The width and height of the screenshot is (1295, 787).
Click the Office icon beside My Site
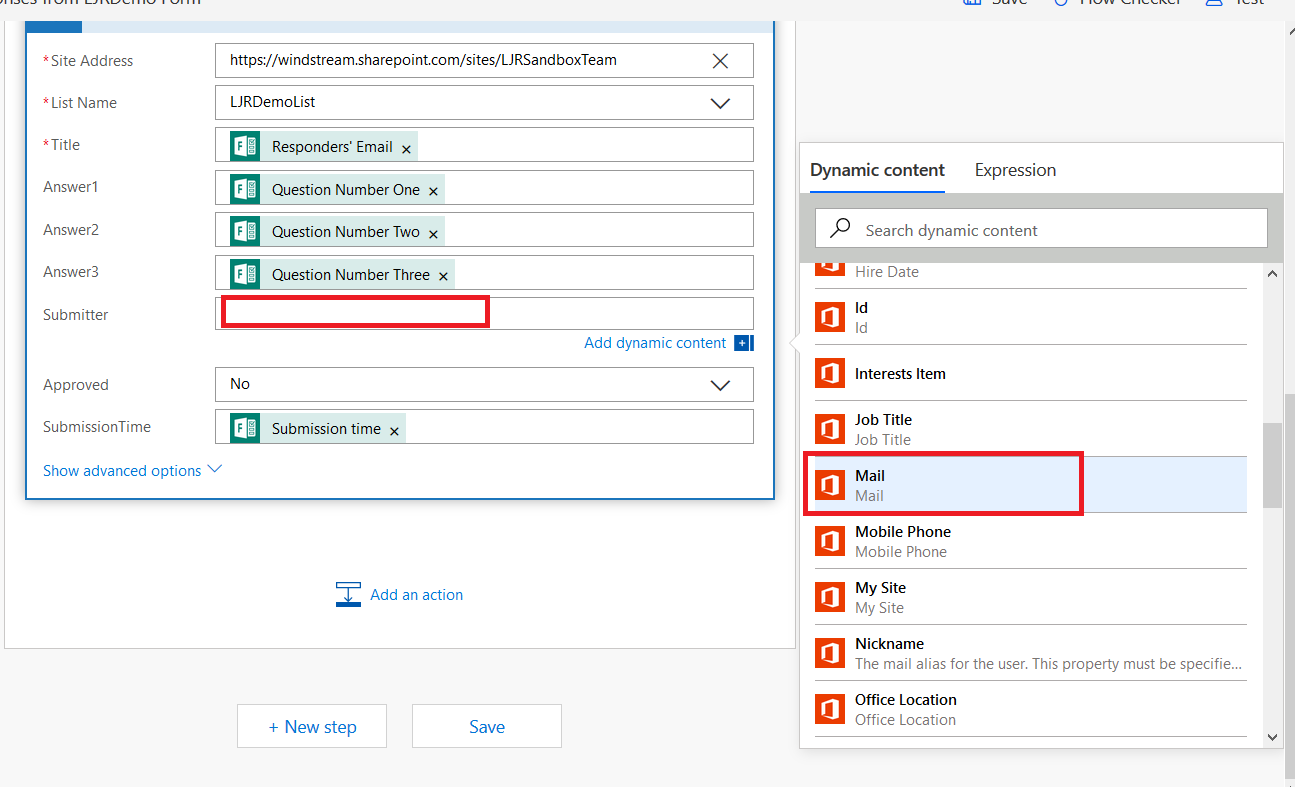click(x=830, y=597)
